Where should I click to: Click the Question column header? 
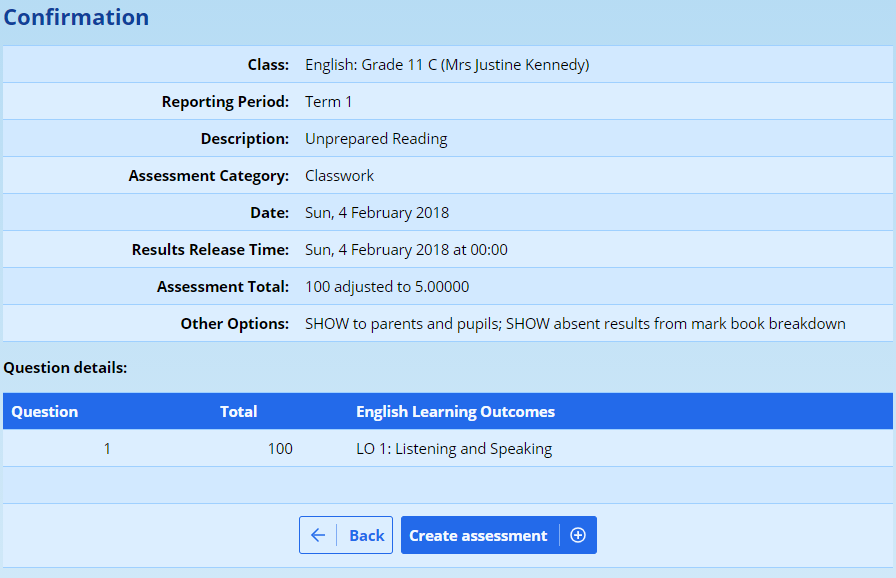(x=45, y=411)
